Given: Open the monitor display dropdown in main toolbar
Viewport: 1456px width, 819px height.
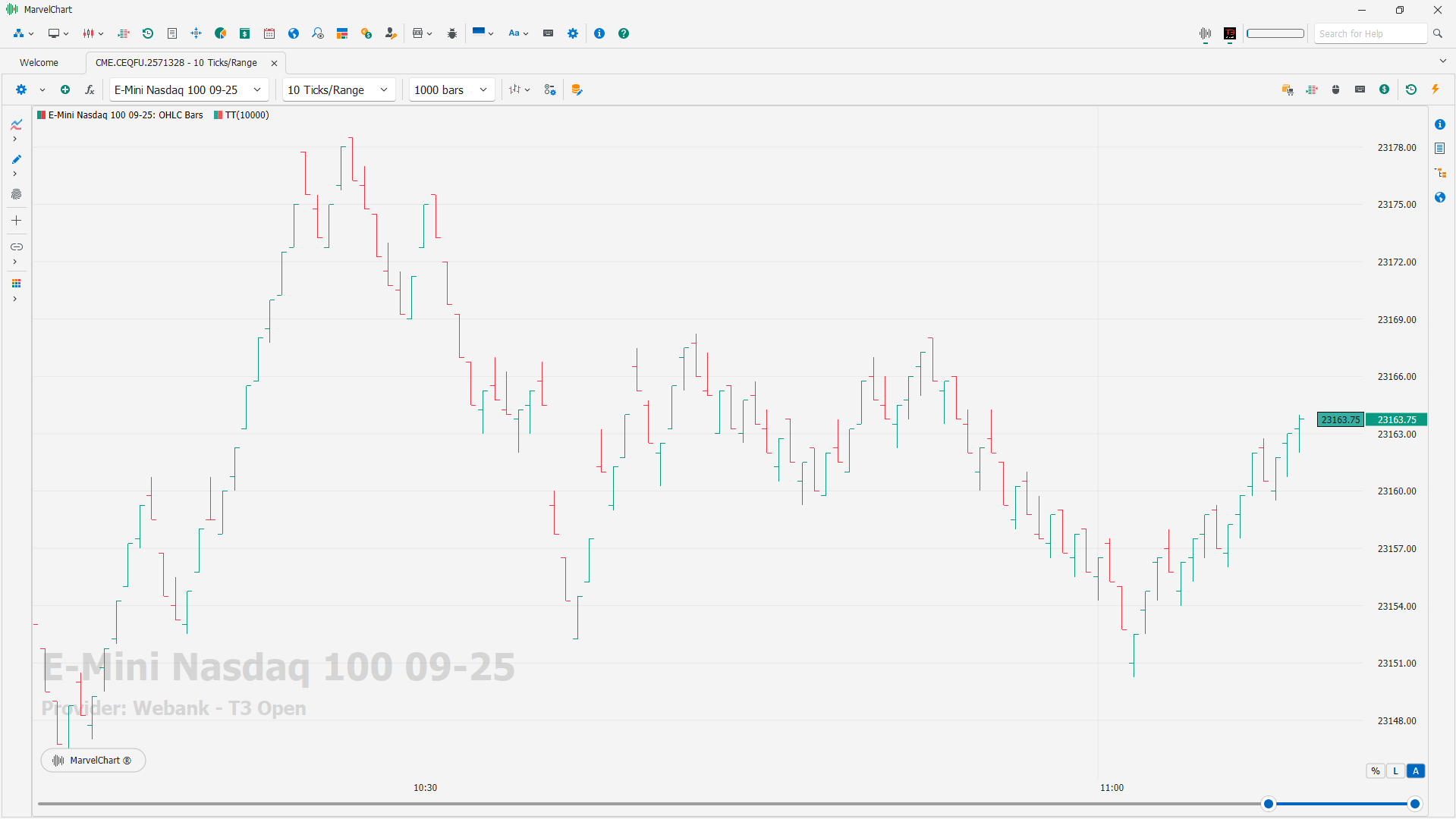Looking at the screenshot, I should [x=58, y=33].
